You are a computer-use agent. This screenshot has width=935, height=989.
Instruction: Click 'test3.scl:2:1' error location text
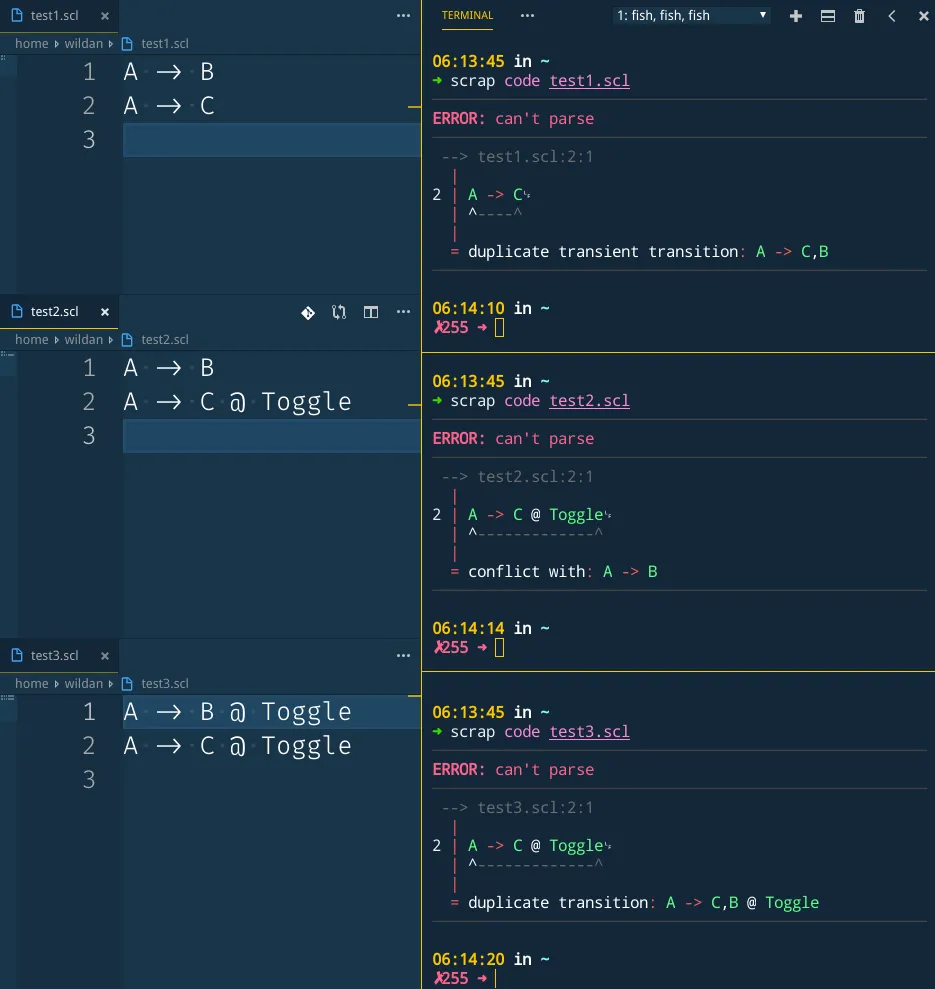coord(535,807)
